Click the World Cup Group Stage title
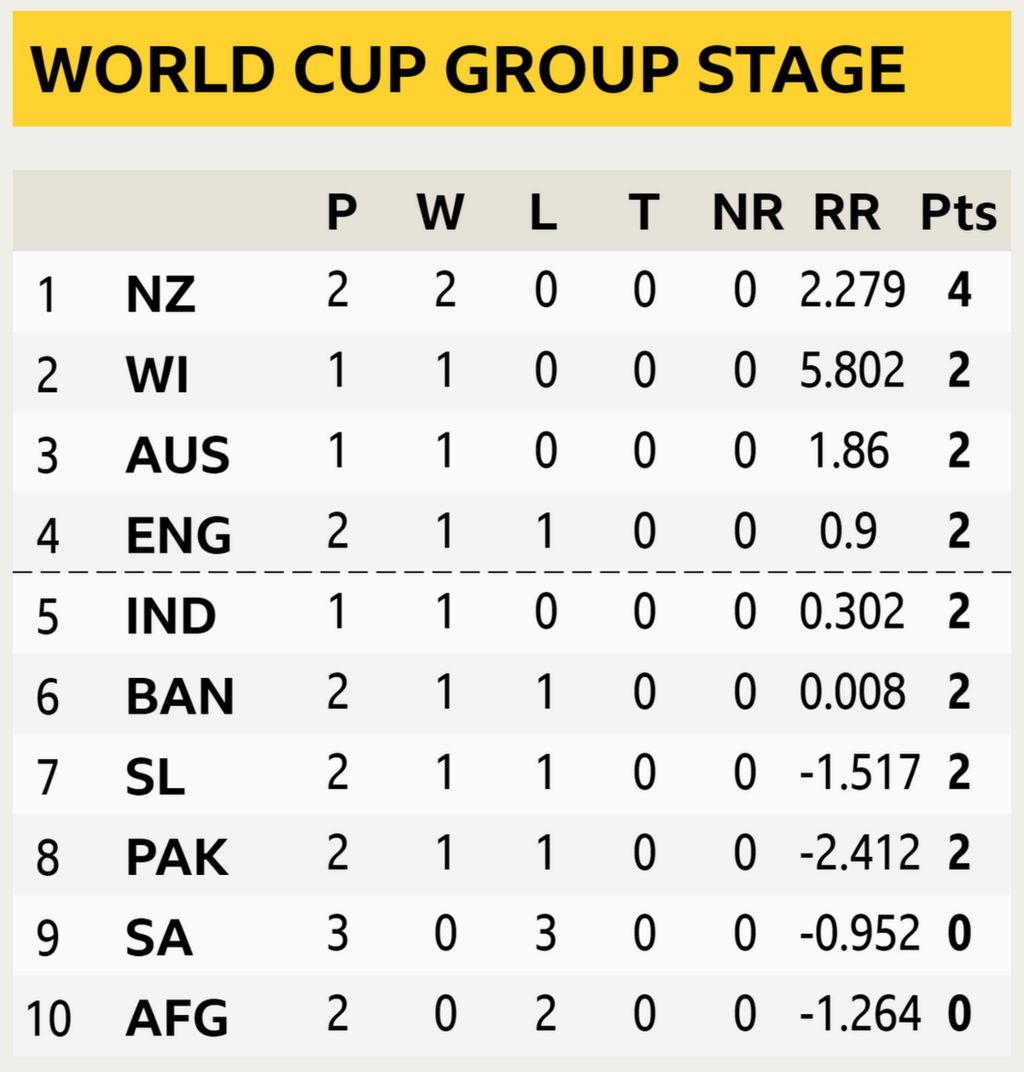This screenshot has height=1072, width=1024. point(468,69)
